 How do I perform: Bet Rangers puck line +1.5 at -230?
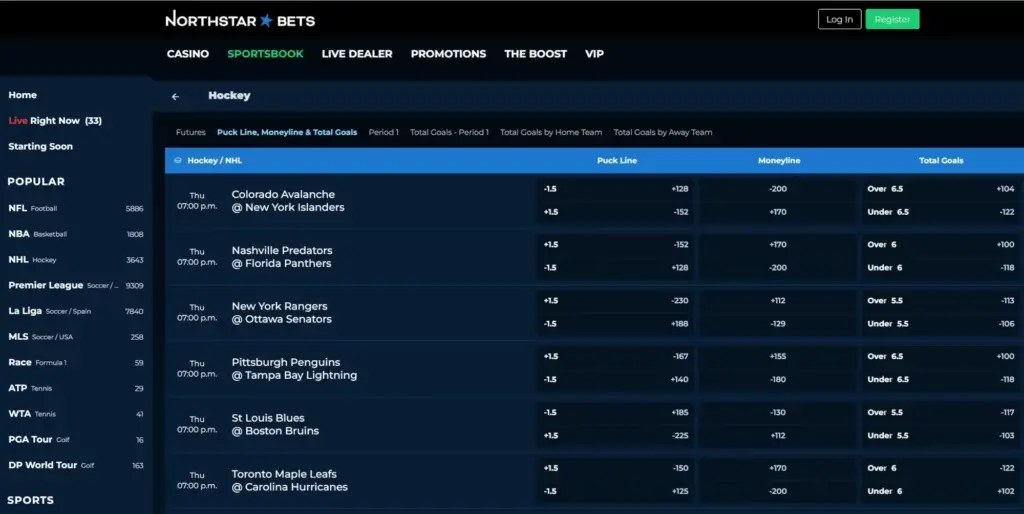point(616,300)
